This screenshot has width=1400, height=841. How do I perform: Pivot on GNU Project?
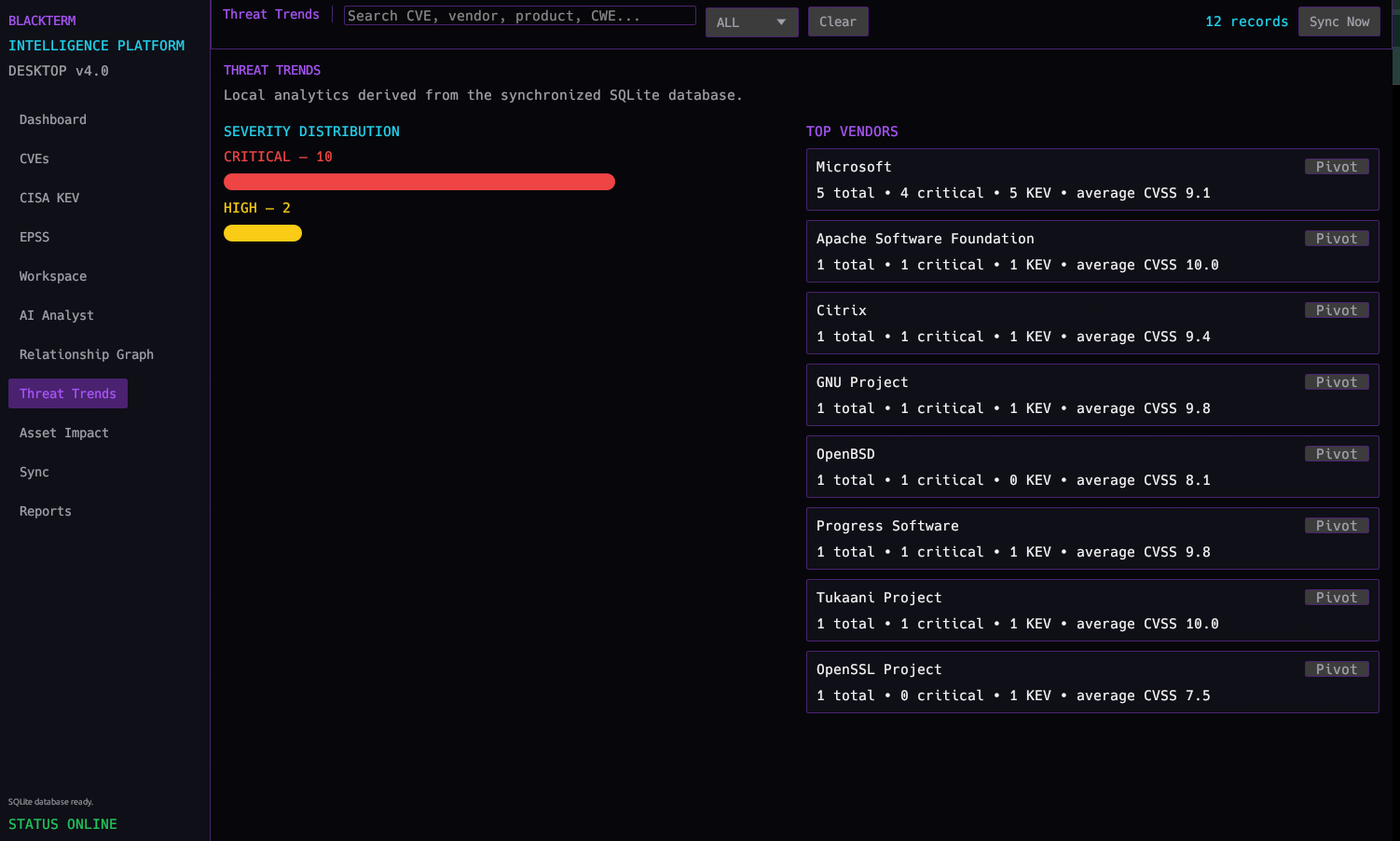1337,382
